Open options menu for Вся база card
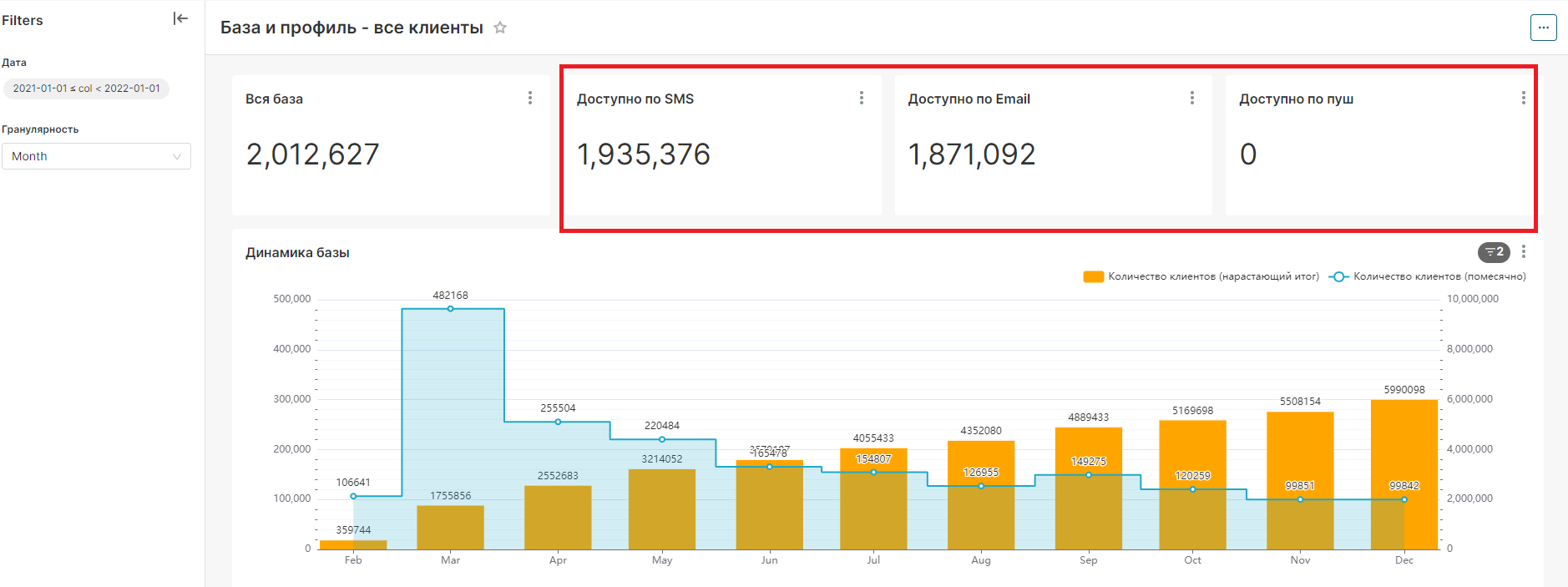Image resolution: width=1568 pixels, height=587 pixels. 530,98
